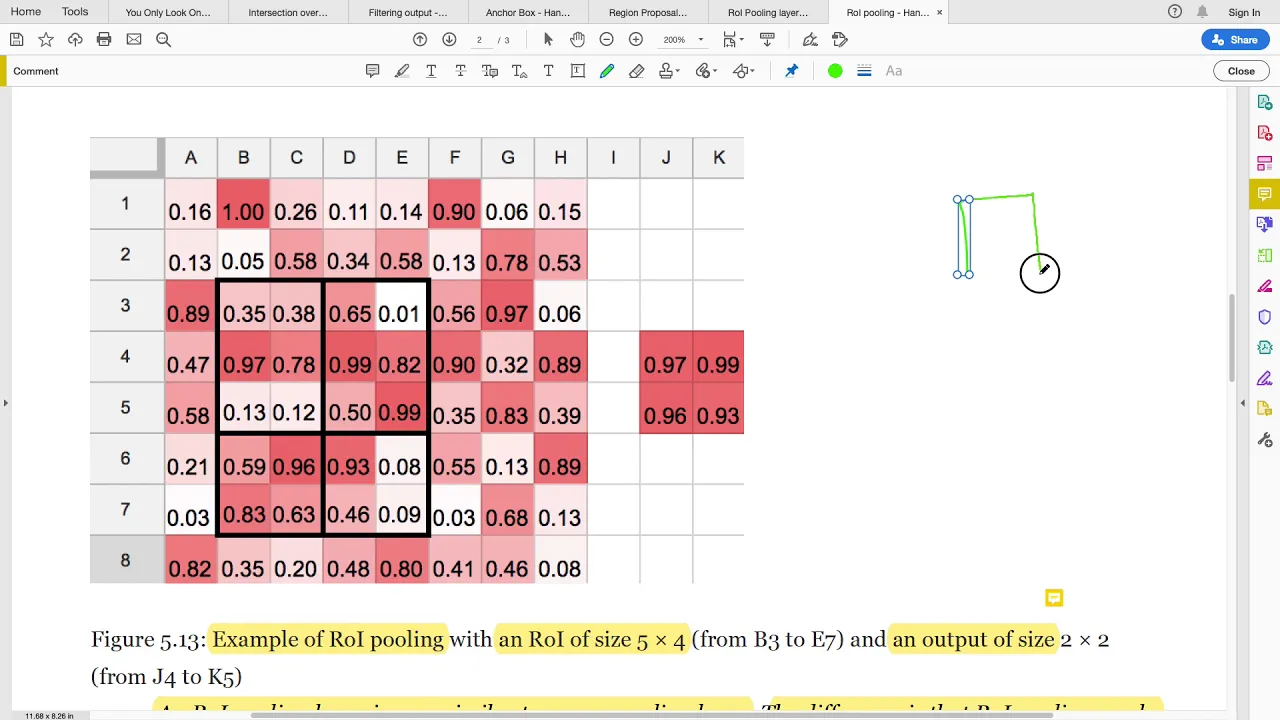Select the Insert text at cursor tool
The height and width of the screenshot is (720, 1280).
coord(519,71)
